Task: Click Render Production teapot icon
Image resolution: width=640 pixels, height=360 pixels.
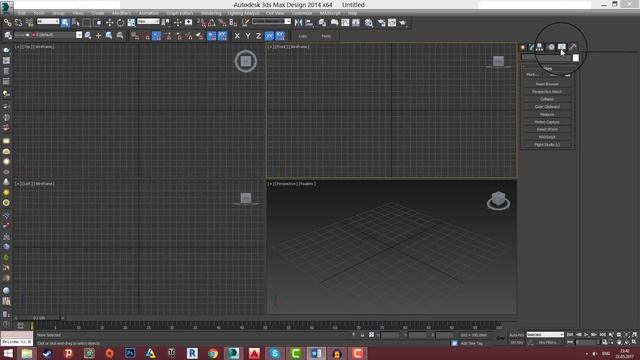Action: tap(403, 22)
